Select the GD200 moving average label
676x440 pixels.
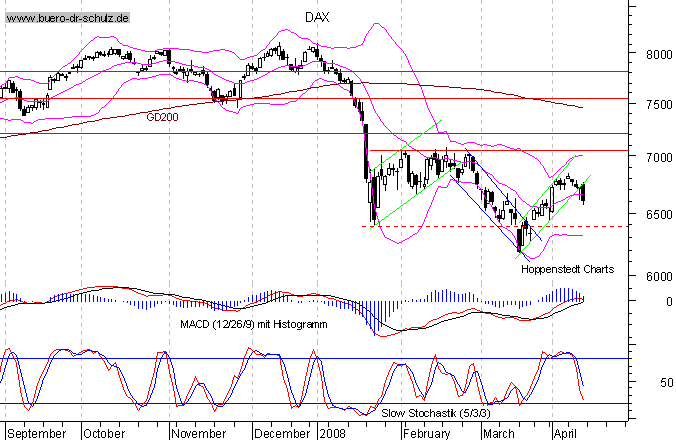click(164, 117)
